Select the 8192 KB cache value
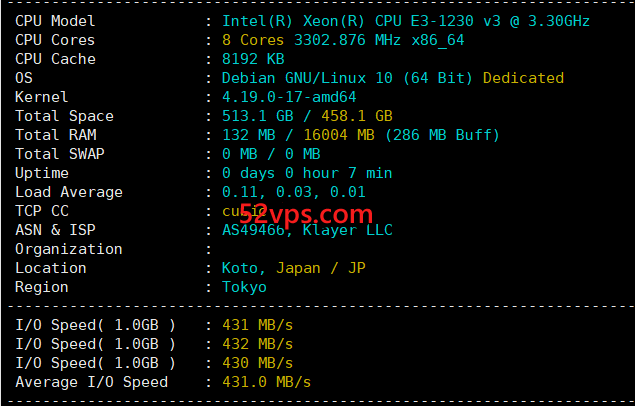Screen dimensions: 635x406 coord(253,59)
